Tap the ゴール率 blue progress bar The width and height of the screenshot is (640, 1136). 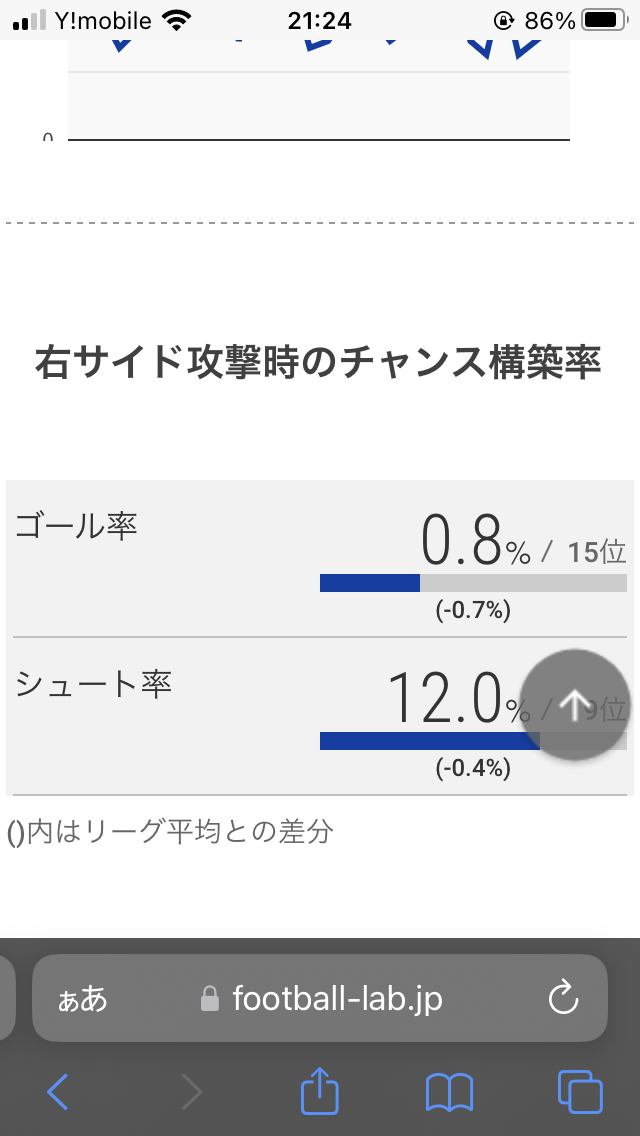370,583
